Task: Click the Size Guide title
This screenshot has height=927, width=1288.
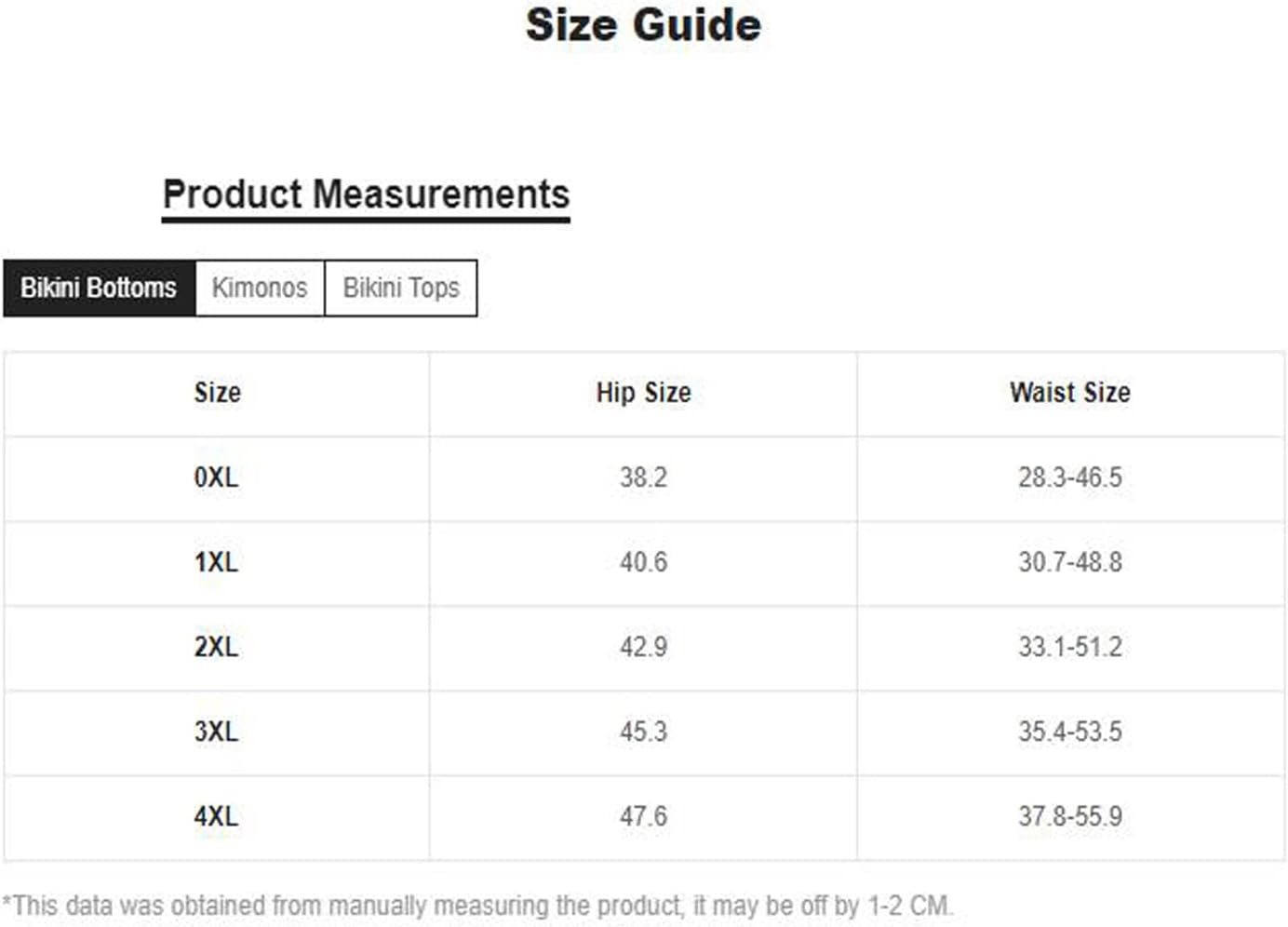Action: (x=643, y=25)
